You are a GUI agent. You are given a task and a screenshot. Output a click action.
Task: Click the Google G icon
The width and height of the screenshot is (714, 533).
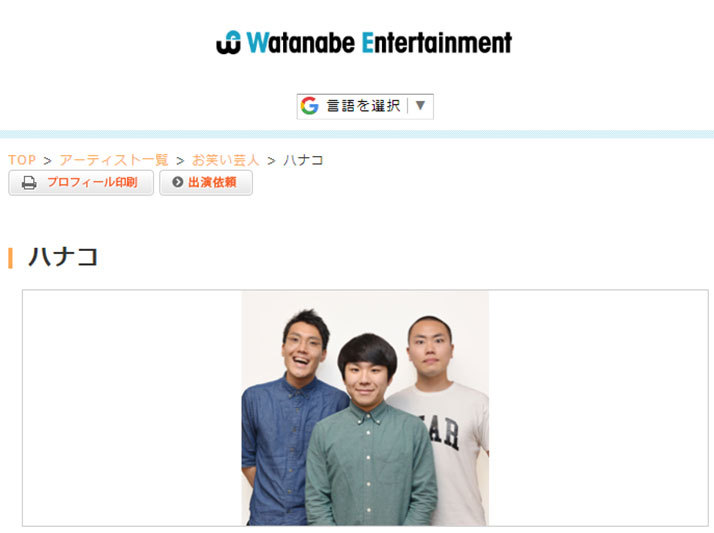point(310,106)
